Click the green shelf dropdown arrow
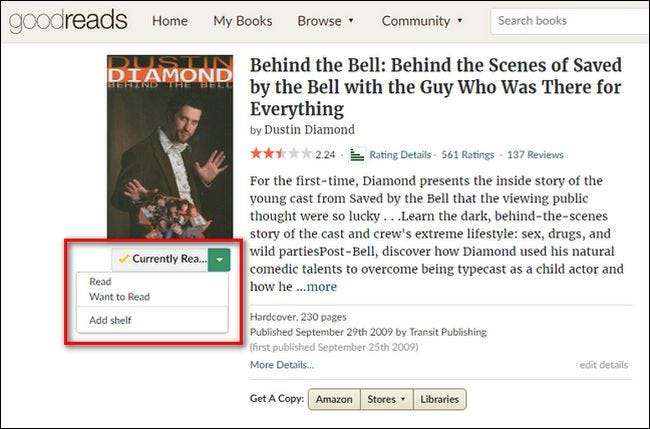The height and width of the screenshot is (429, 650). 220,259
